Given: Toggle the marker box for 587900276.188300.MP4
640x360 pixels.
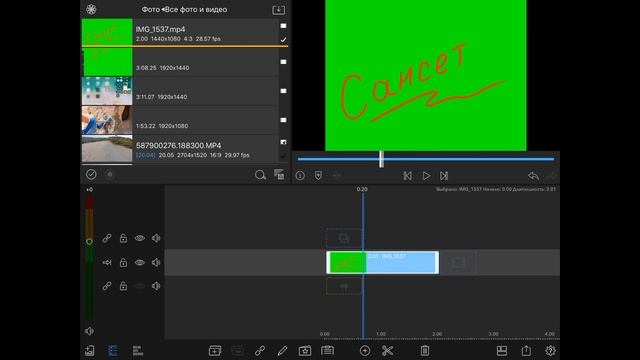Looking at the screenshot, I should (x=283, y=142).
